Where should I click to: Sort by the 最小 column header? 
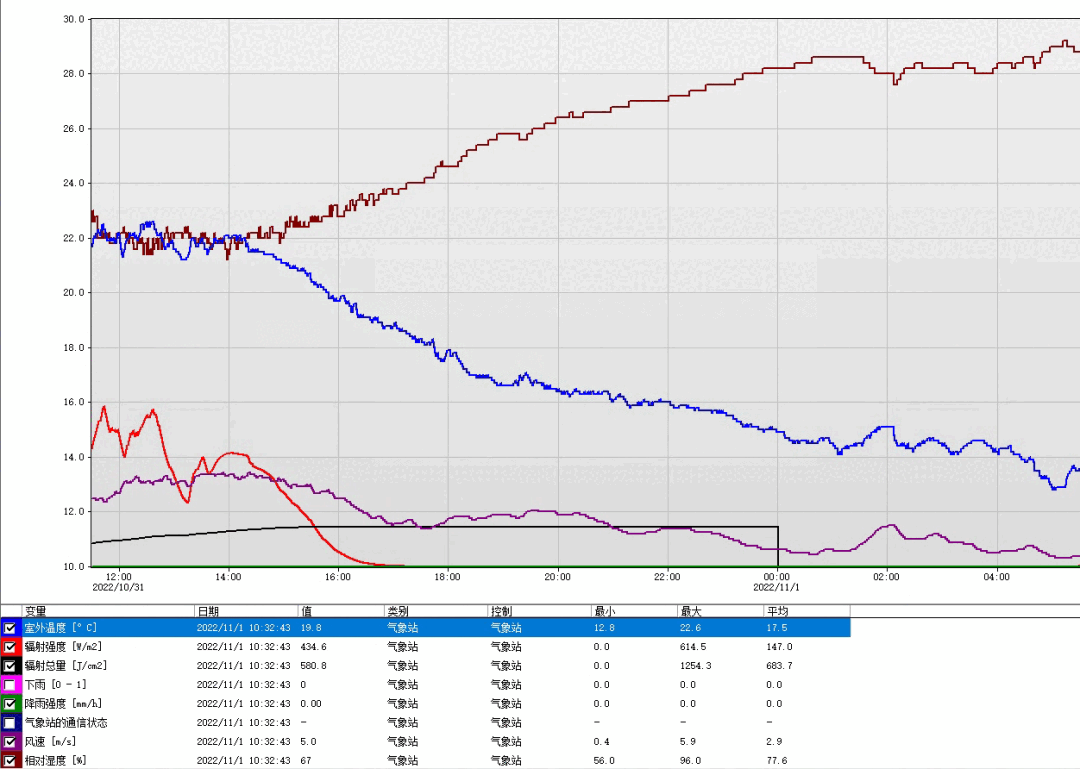pos(632,610)
